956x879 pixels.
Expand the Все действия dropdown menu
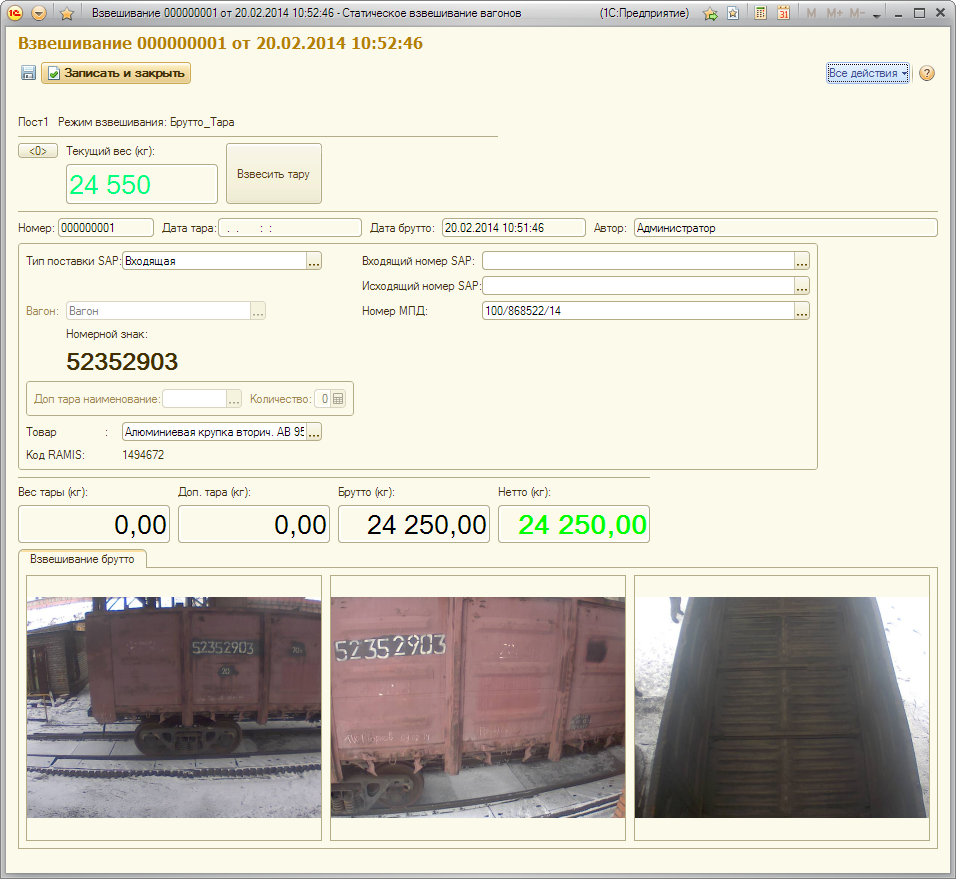pos(868,73)
